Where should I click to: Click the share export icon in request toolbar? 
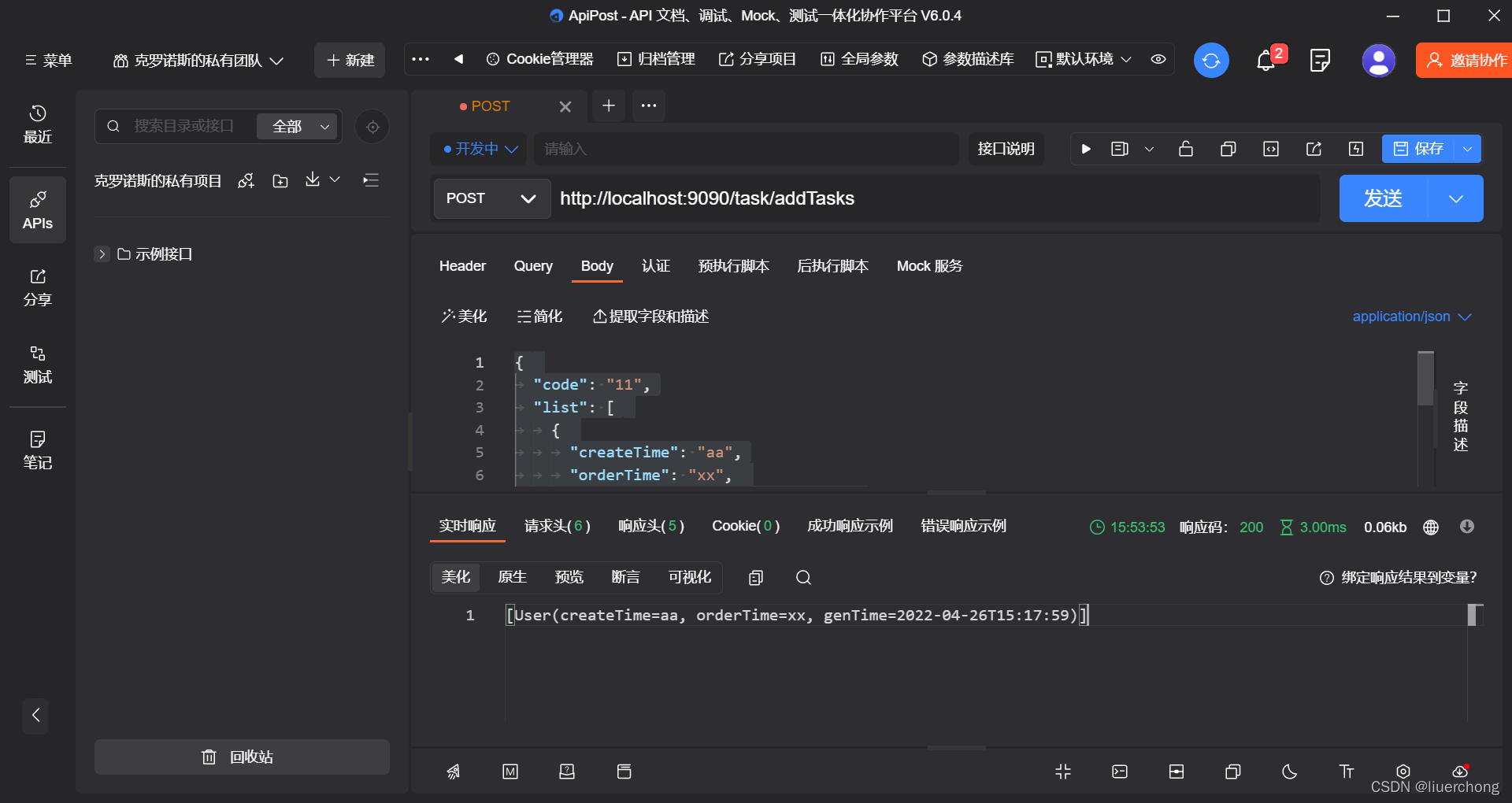click(1314, 149)
